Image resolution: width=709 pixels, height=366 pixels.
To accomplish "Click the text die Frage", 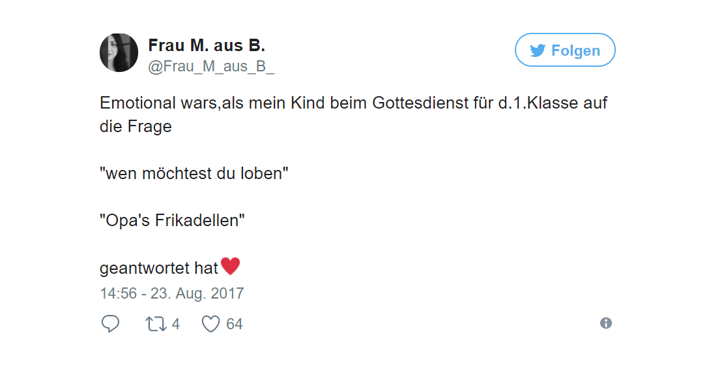I will tap(136, 127).
